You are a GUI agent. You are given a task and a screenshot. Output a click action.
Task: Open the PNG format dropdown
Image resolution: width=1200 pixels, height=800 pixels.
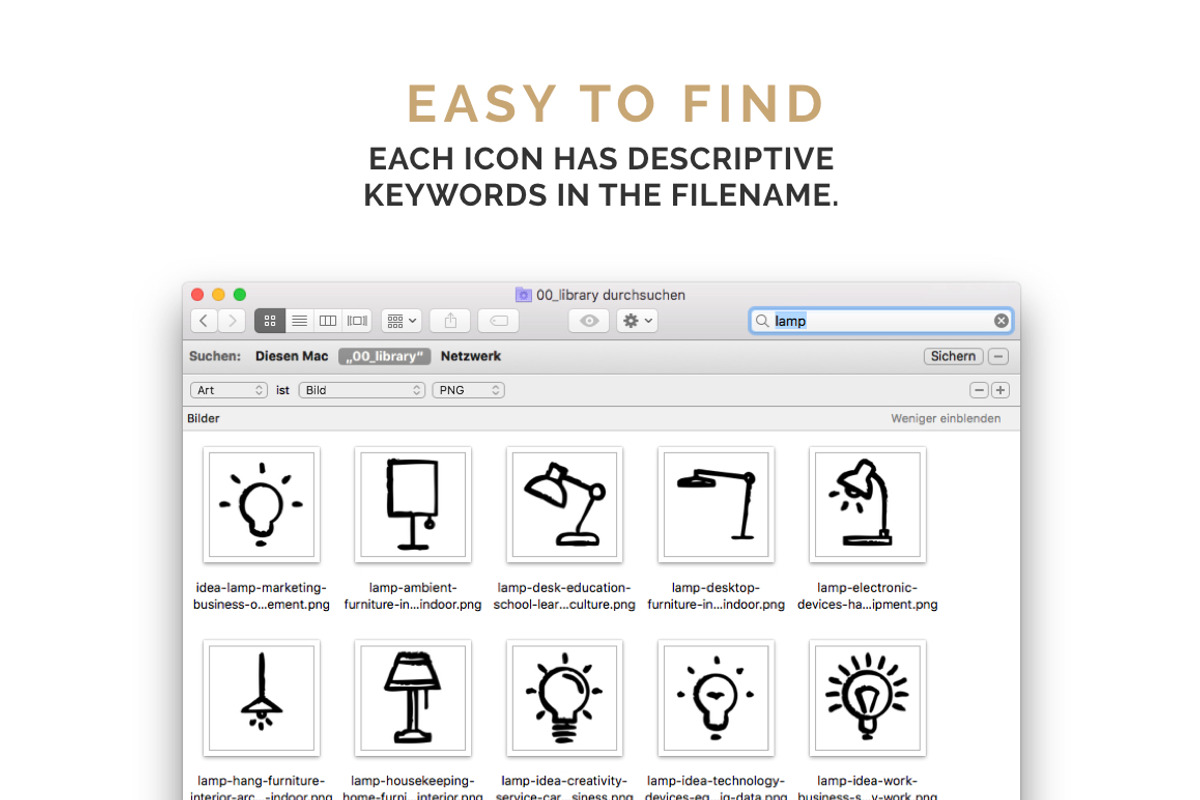pyautogui.click(x=468, y=390)
